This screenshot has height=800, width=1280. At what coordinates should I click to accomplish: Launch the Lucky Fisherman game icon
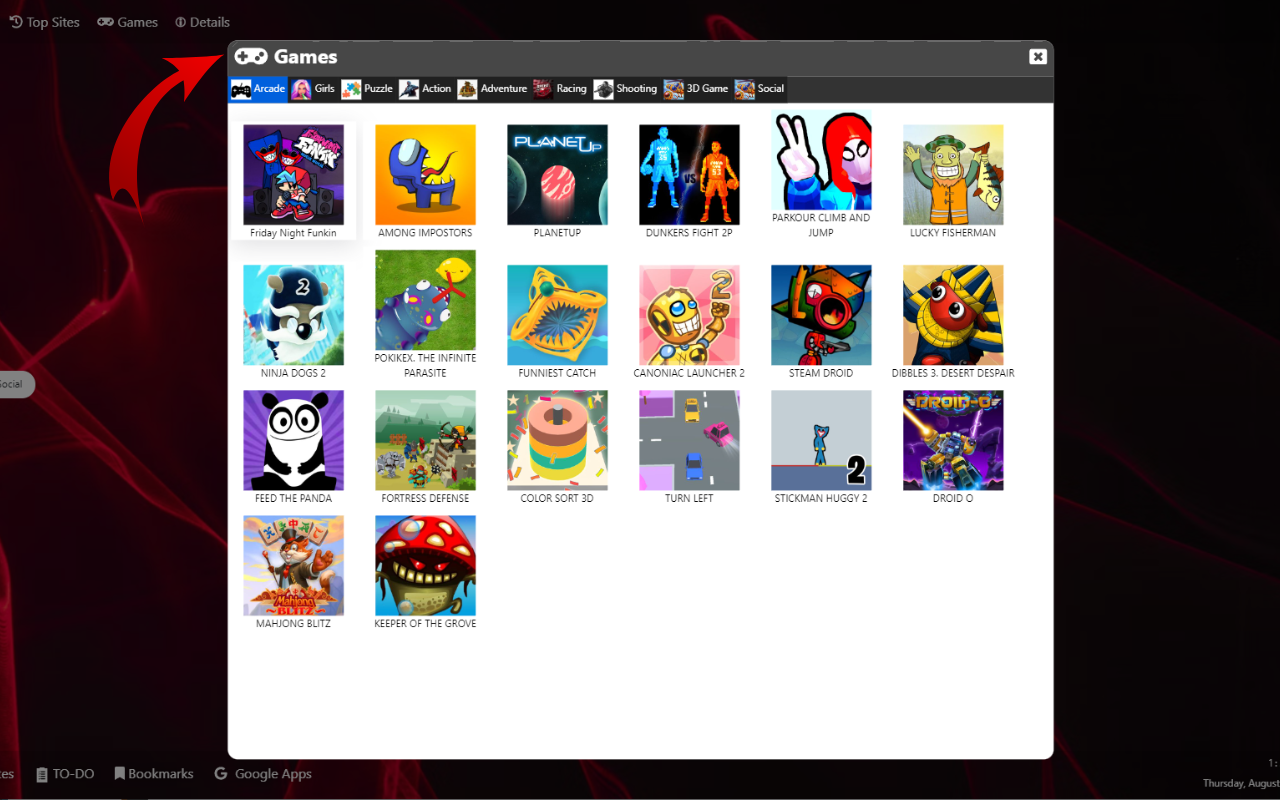click(953, 175)
